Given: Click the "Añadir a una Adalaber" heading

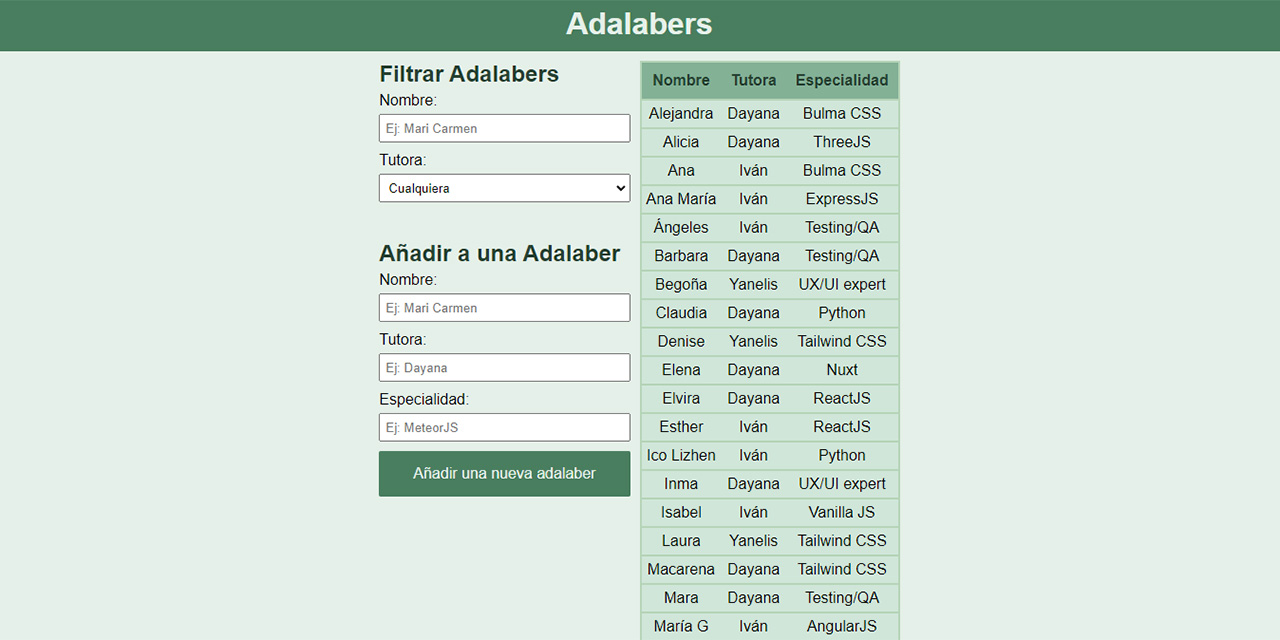Looking at the screenshot, I should click(x=500, y=253).
